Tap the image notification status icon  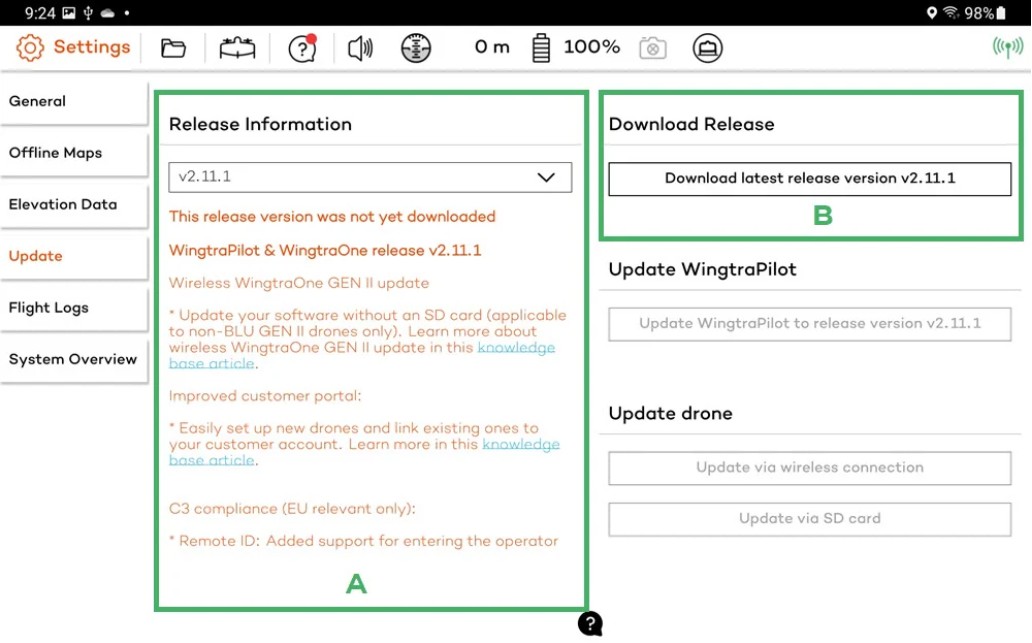pyautogui.click(x=68, y=13)
